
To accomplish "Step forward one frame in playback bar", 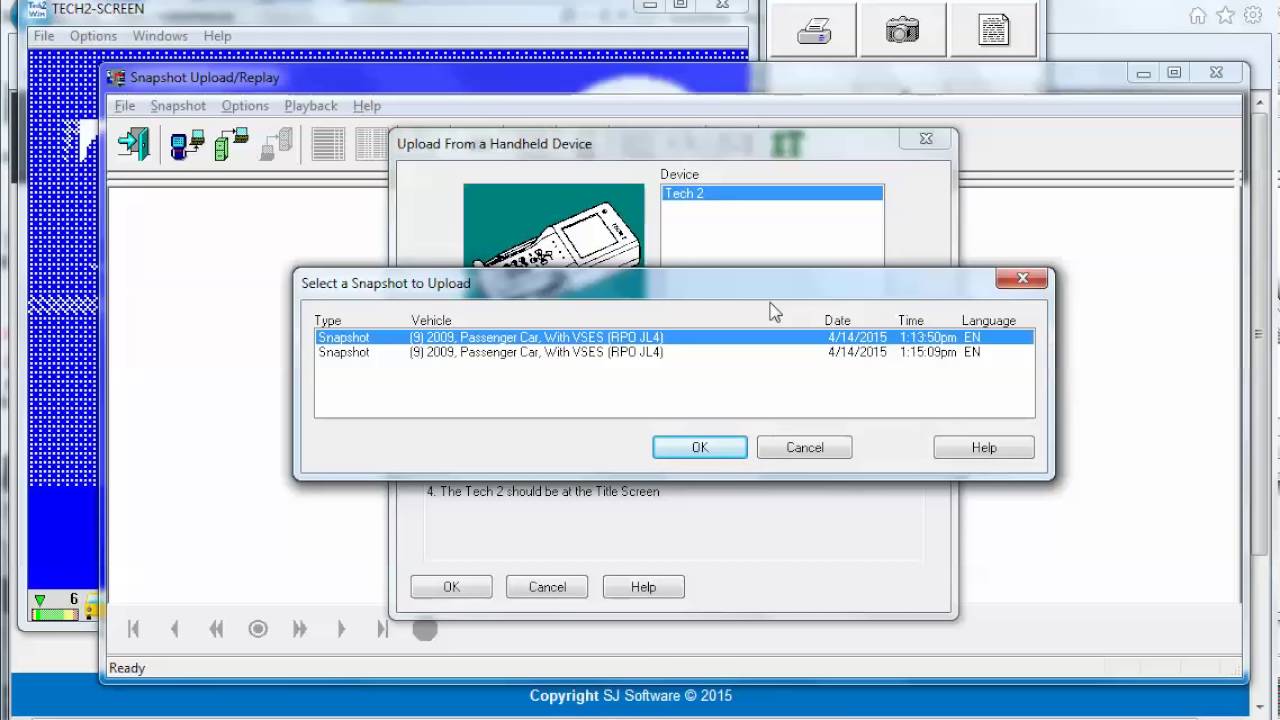I will [x=341, y=629].
